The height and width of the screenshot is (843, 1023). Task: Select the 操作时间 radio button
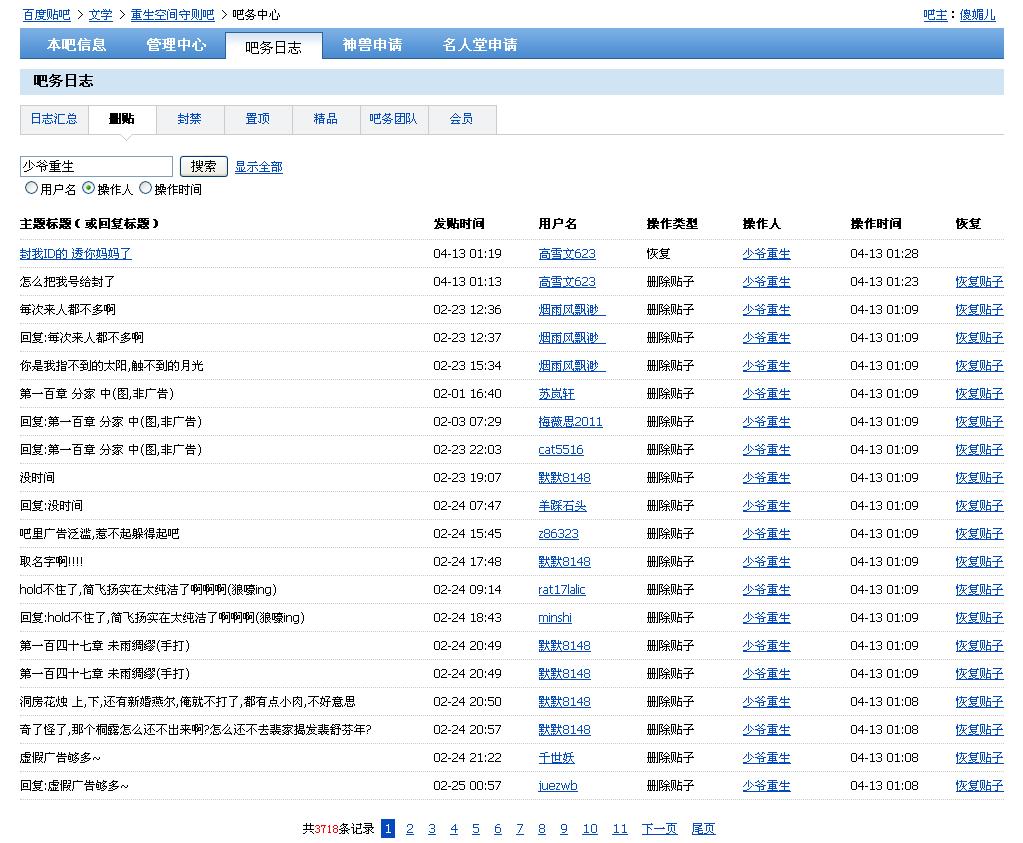(x=145, y=188)
